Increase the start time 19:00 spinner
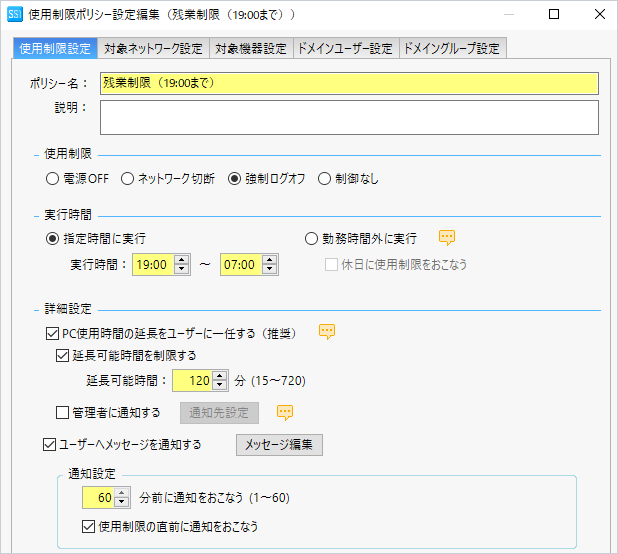This screenshot has width=618, height=554. pyautogui.click(x=182, y=260)
